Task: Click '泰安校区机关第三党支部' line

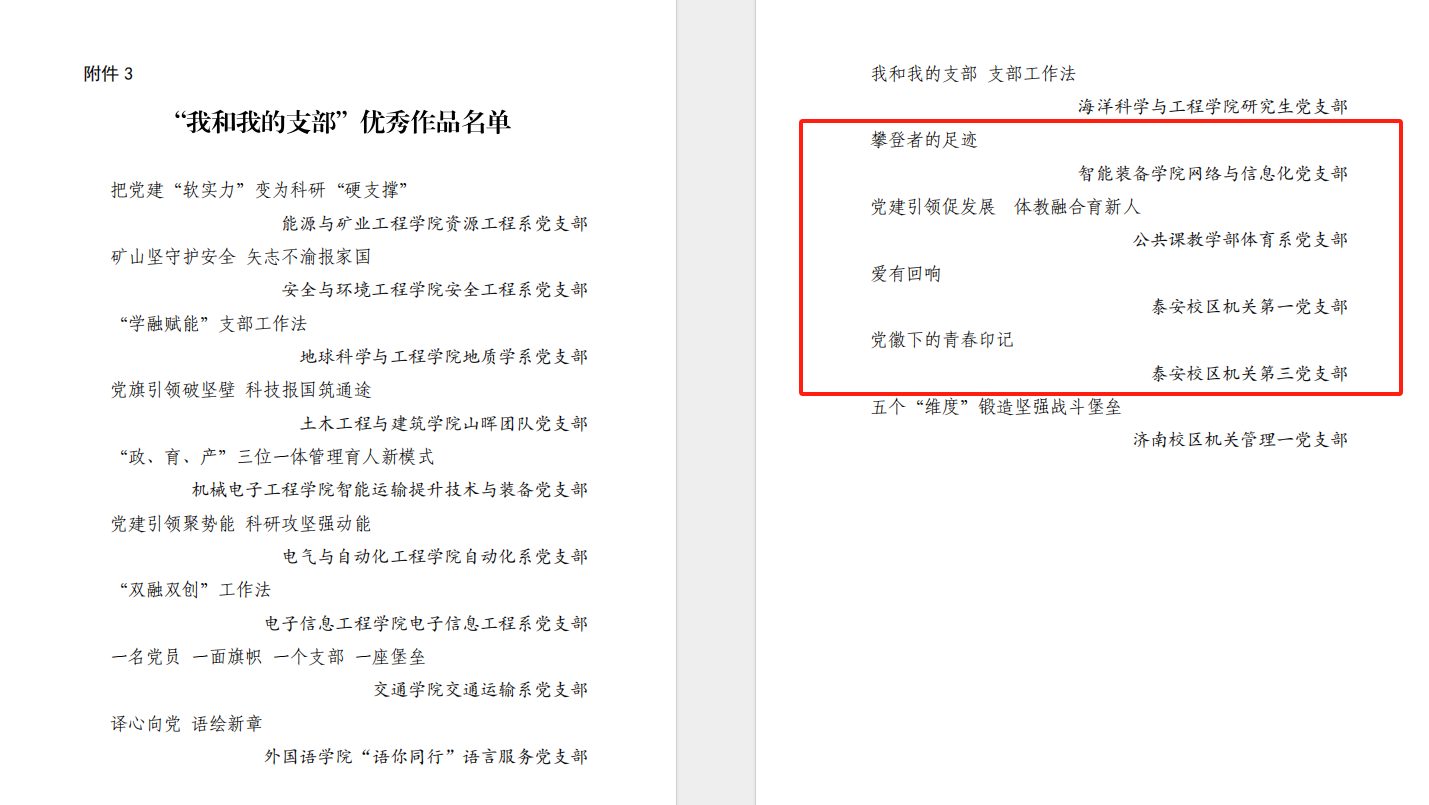Action: (1249, 374)
